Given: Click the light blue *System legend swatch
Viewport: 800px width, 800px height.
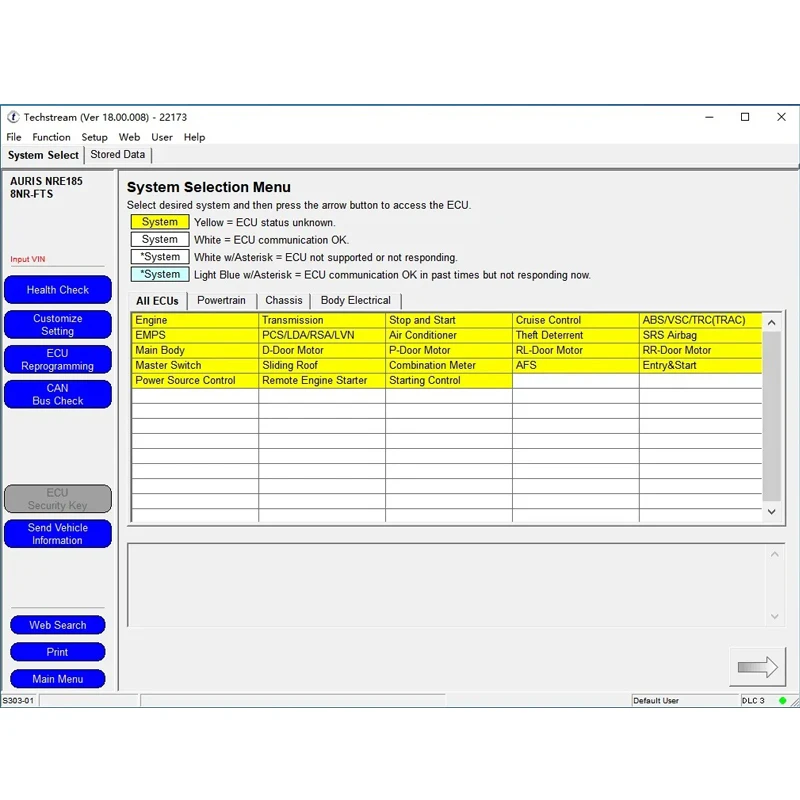Looking at the screenshot, I should [160, 274].
